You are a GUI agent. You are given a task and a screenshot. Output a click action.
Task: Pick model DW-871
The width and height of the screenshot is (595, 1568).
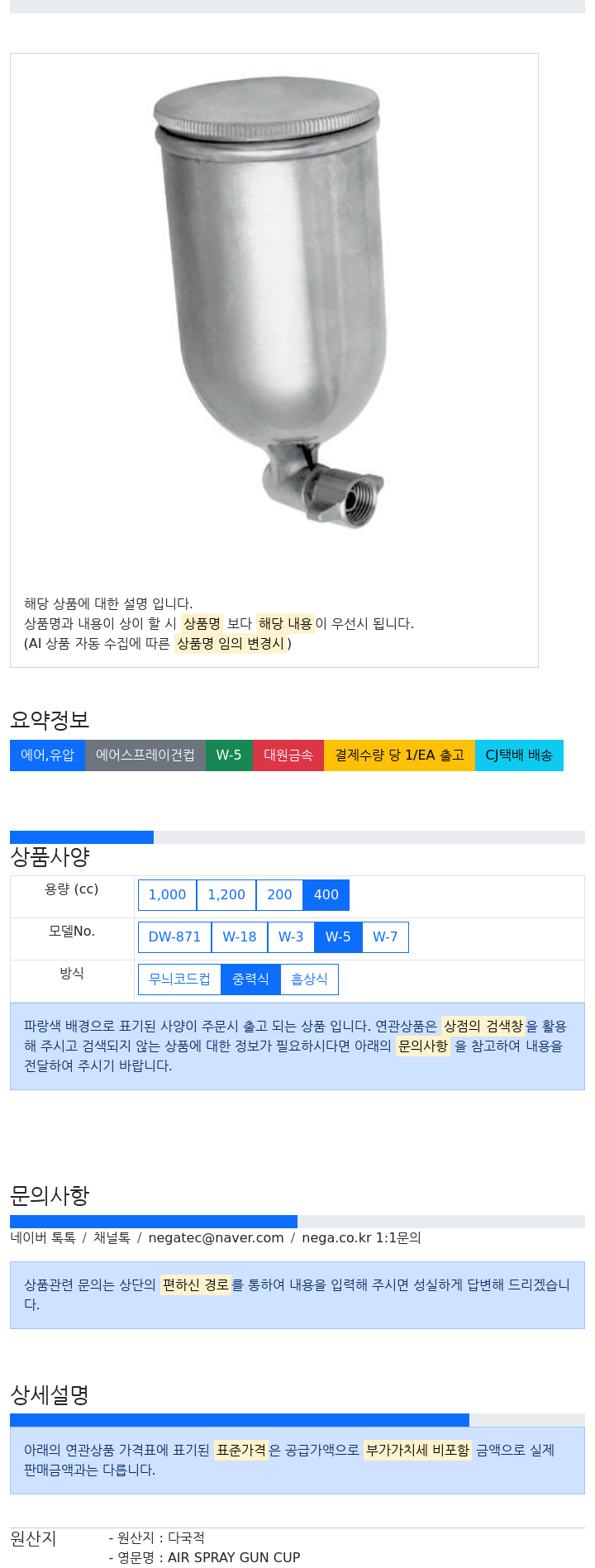[174, 937]
